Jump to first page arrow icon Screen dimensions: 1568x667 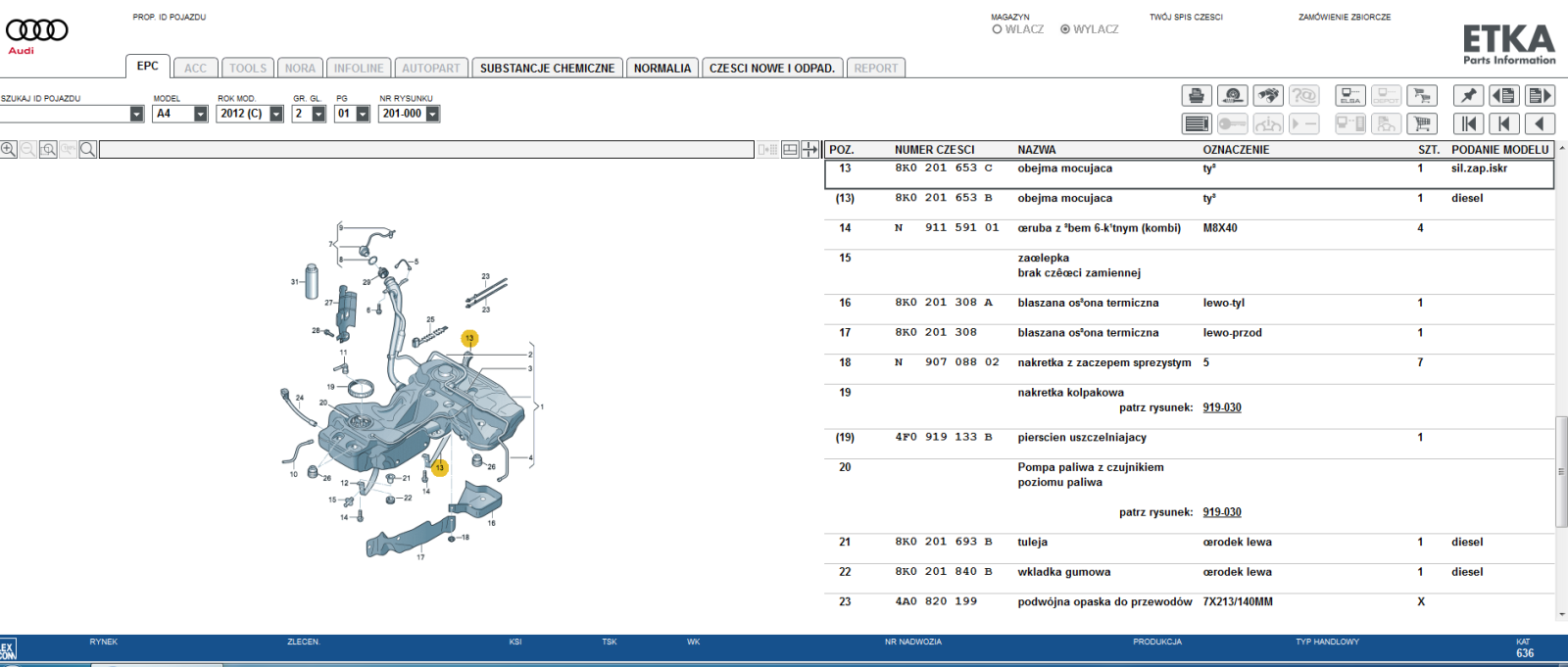(1468, 123)
